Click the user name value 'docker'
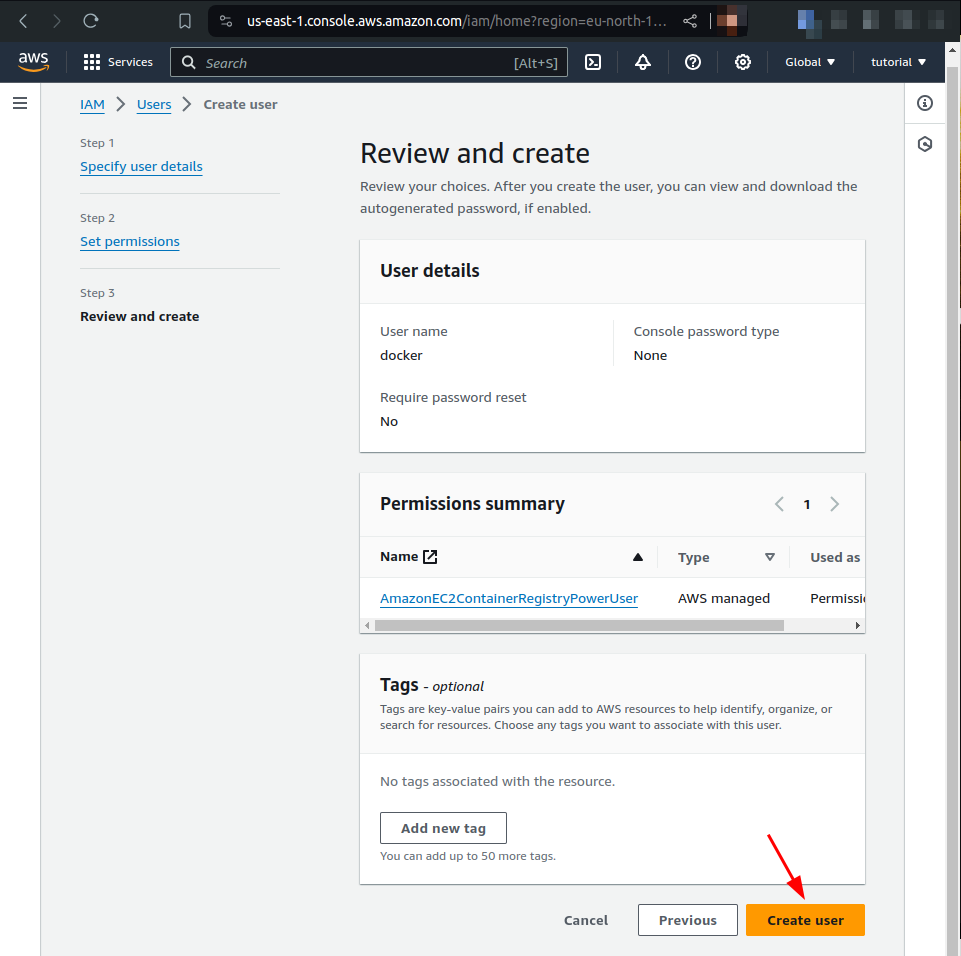961x956 pixels. (401, 355)
